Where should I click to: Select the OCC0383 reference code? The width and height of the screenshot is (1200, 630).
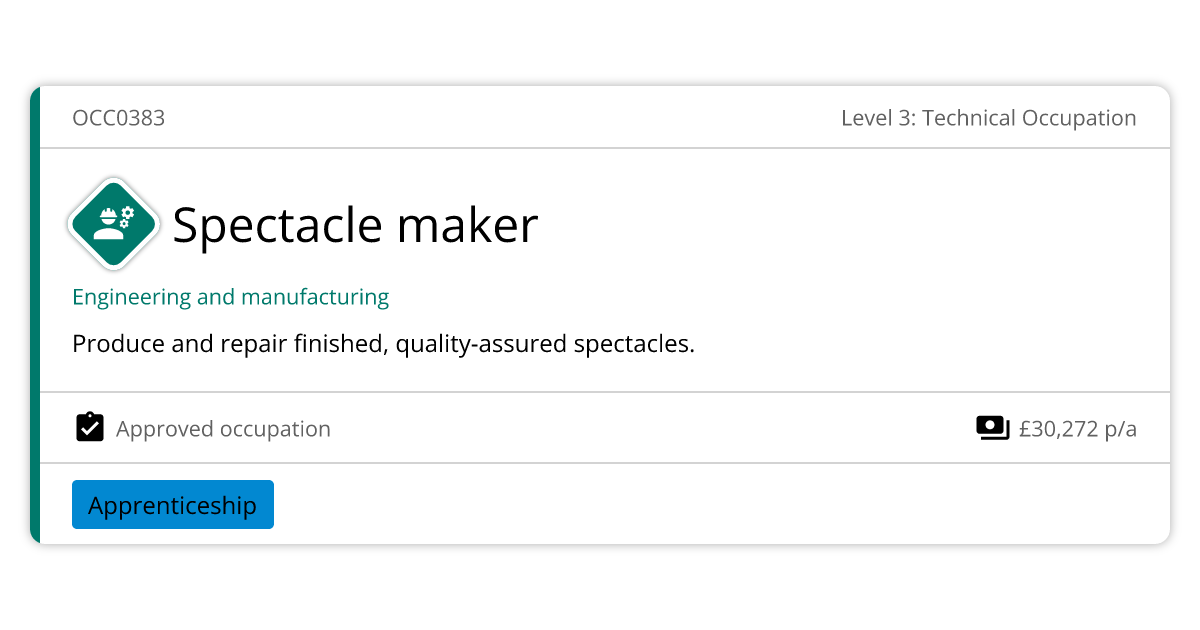[x=119, y=118]
